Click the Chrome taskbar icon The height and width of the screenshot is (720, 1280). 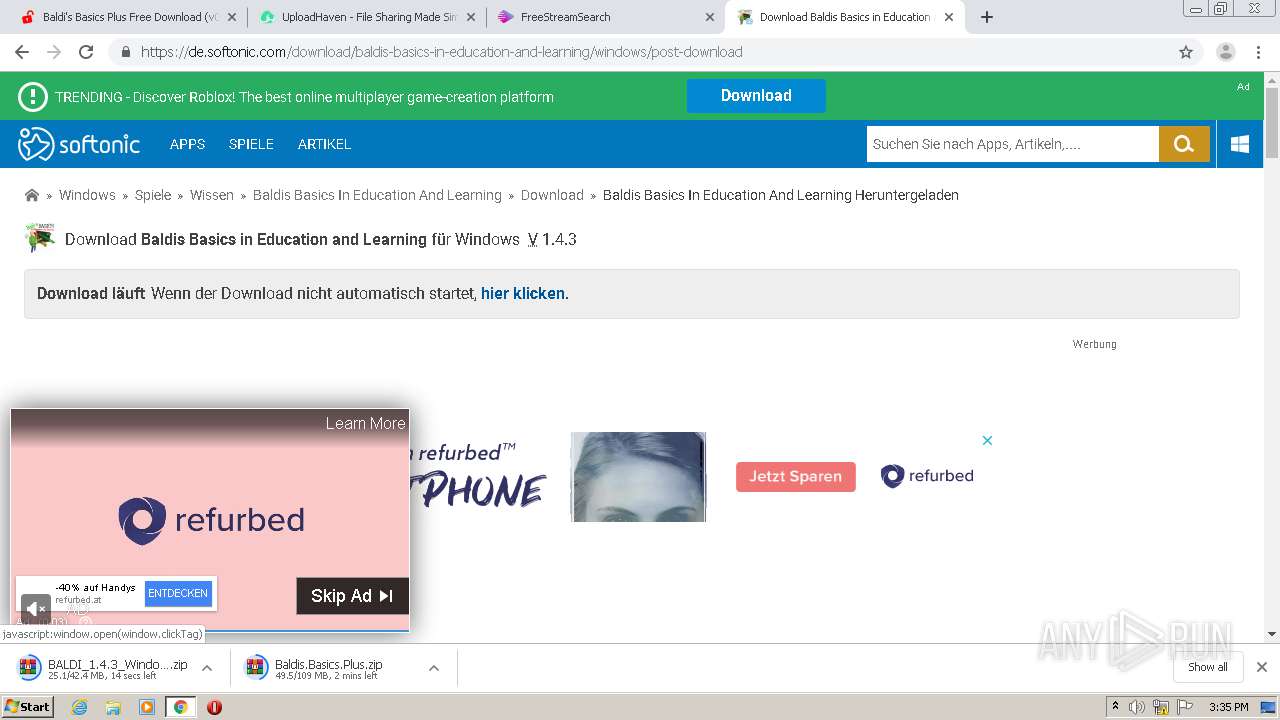180,707
